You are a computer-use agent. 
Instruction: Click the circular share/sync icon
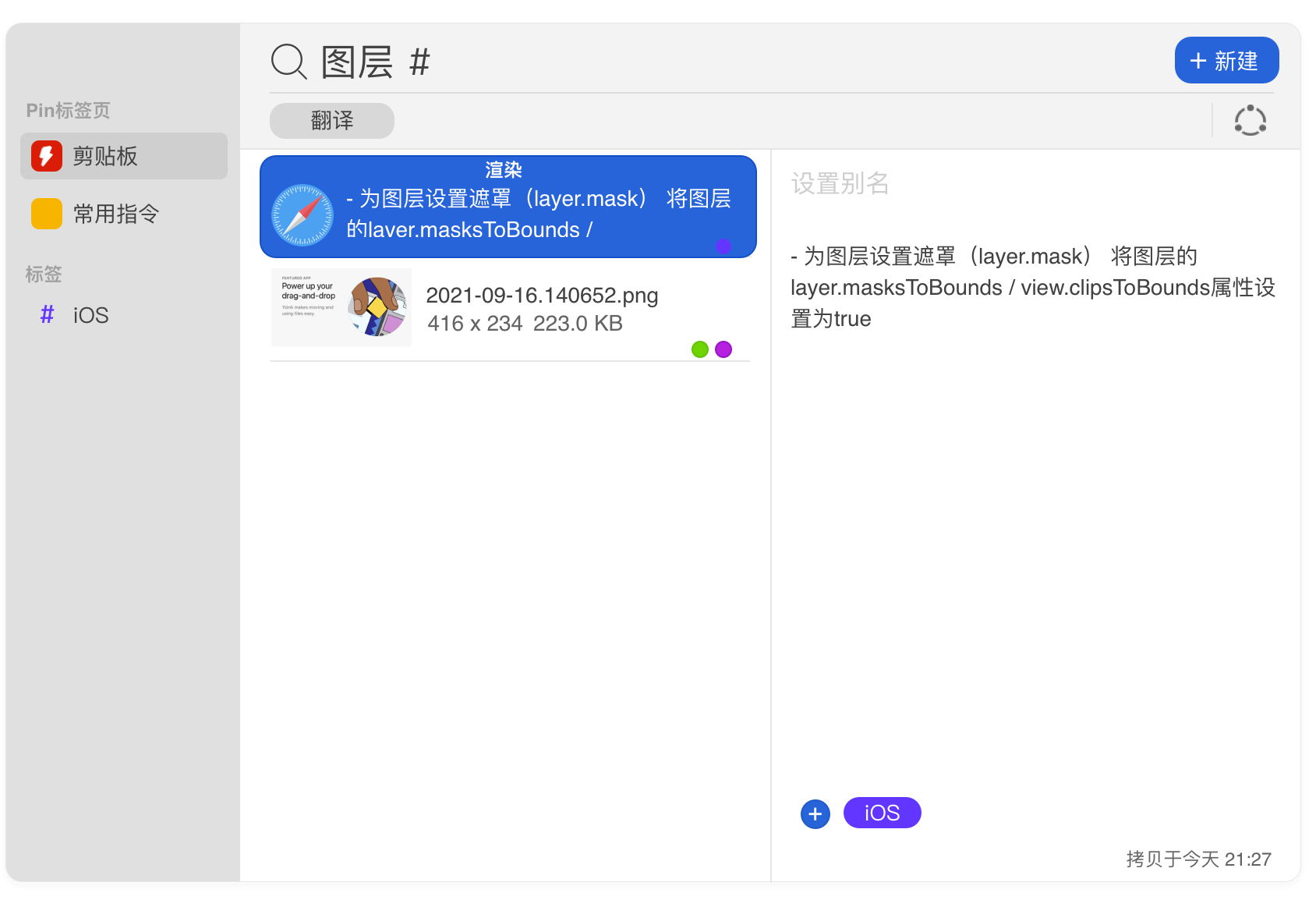(x=1250, y=121)
